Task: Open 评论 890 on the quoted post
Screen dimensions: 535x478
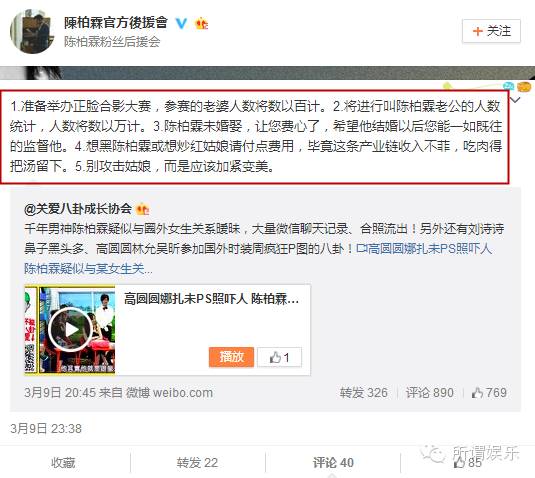Action: coord(430,393)
